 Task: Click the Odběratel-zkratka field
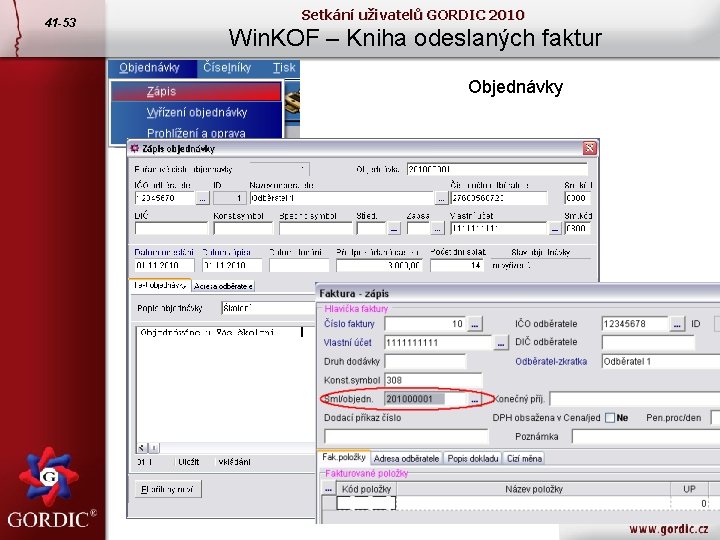[660, 362]
